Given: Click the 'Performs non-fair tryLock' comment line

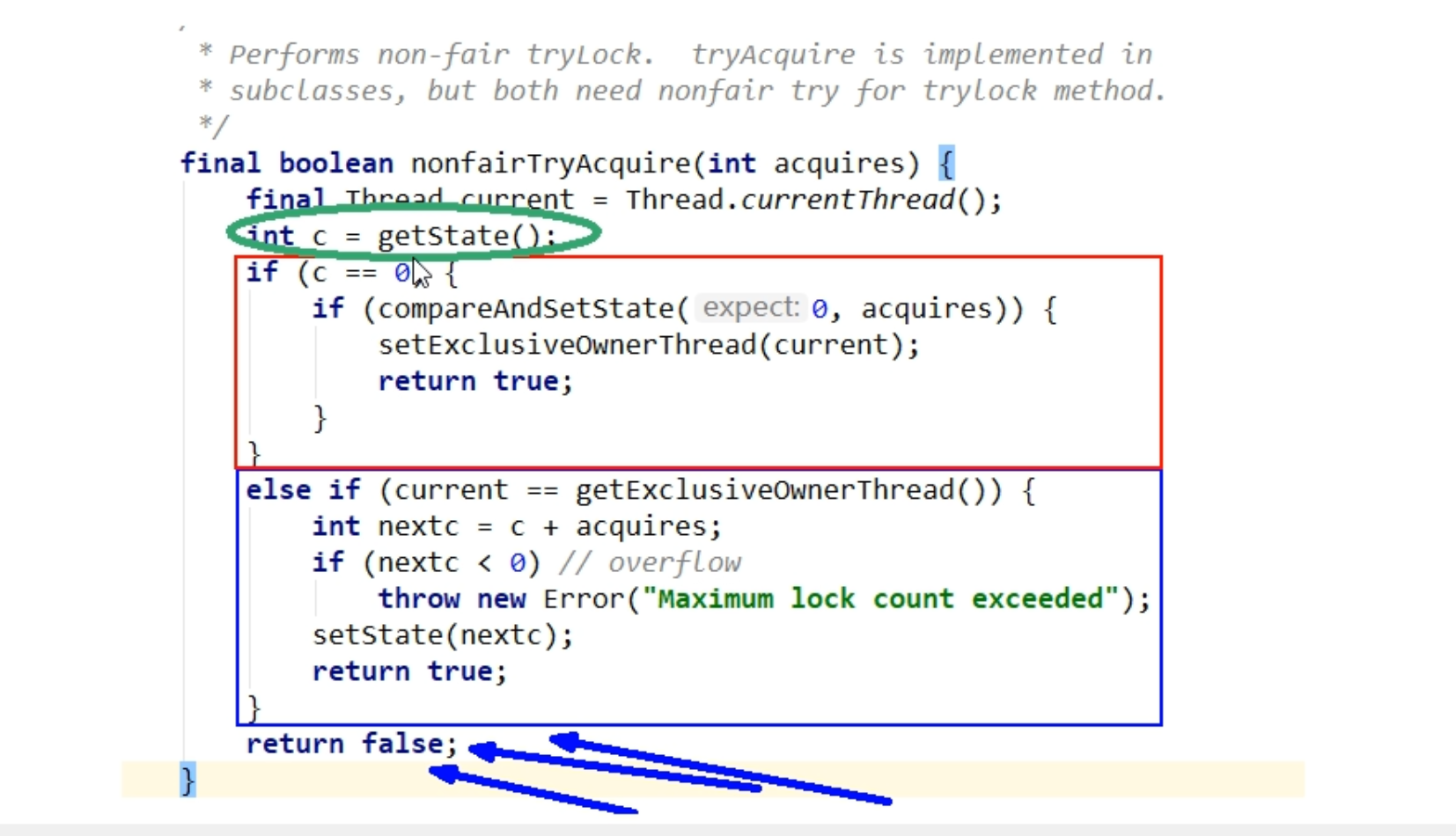Looking at the screenshot, I should pyautogui.click(x=440, y=55).
